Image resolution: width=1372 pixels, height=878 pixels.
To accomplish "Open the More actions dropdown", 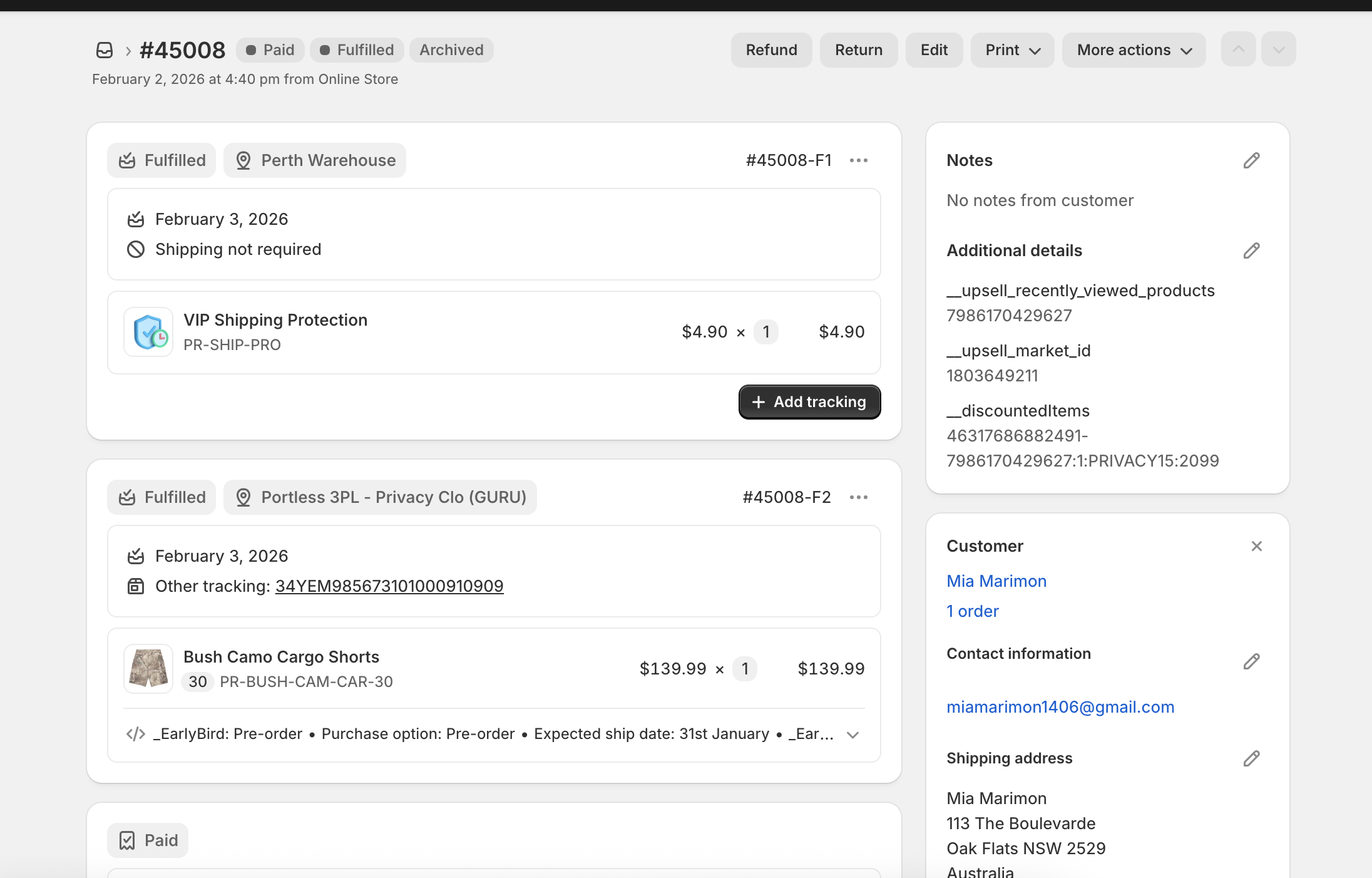I will pos(1134,50).
